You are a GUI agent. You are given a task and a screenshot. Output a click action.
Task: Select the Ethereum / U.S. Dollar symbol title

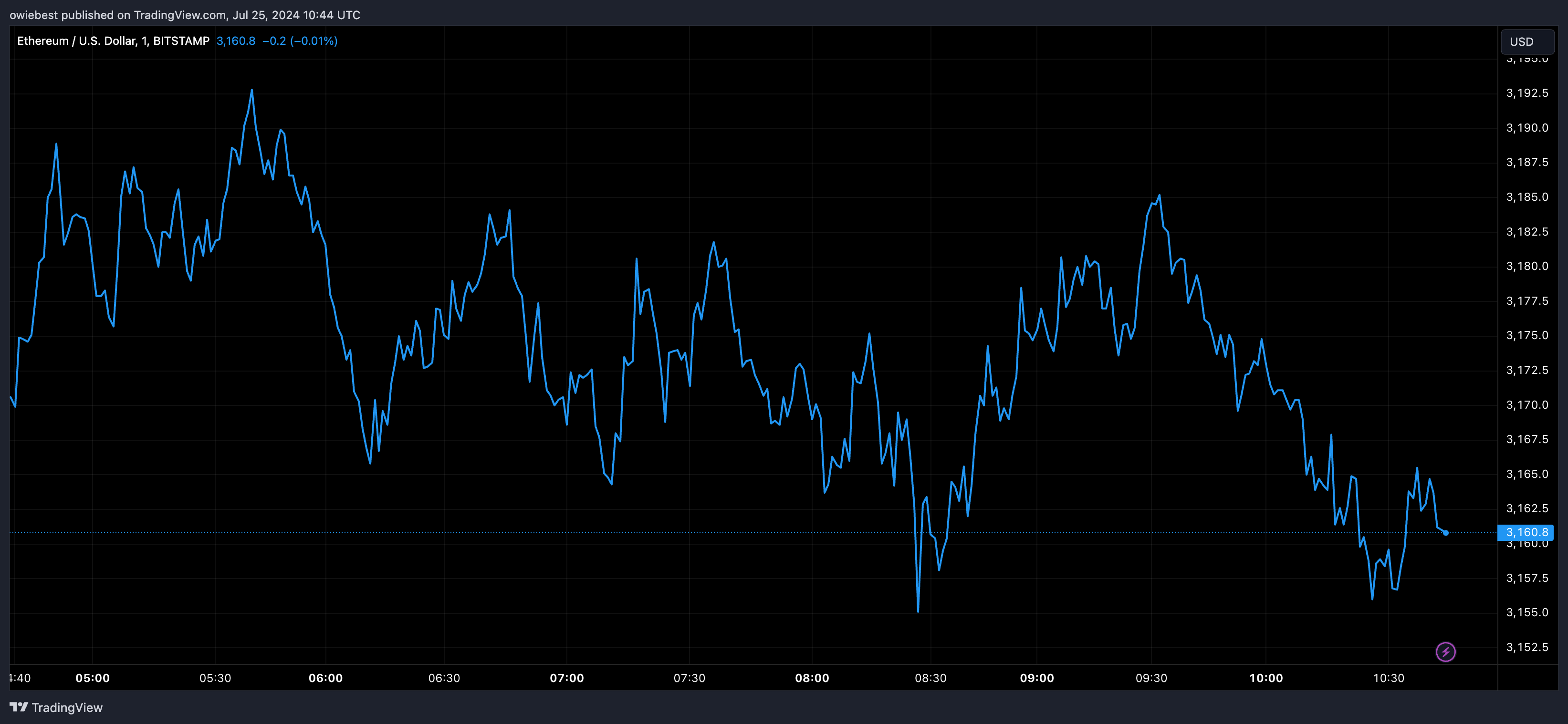(x=113, y=41)
